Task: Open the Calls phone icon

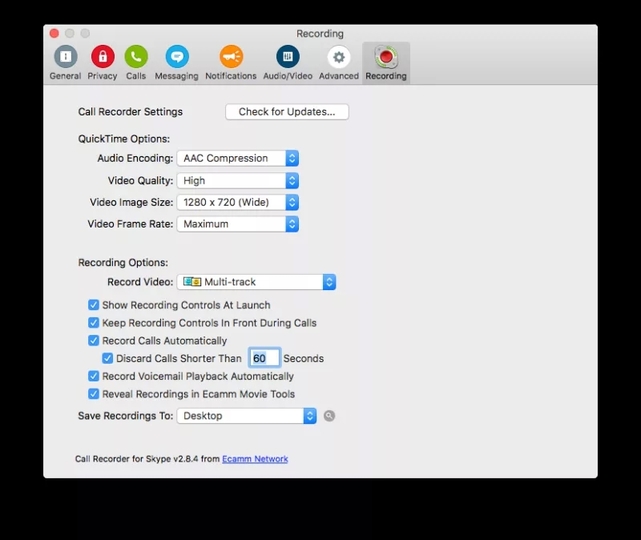Action: (136, 56)
